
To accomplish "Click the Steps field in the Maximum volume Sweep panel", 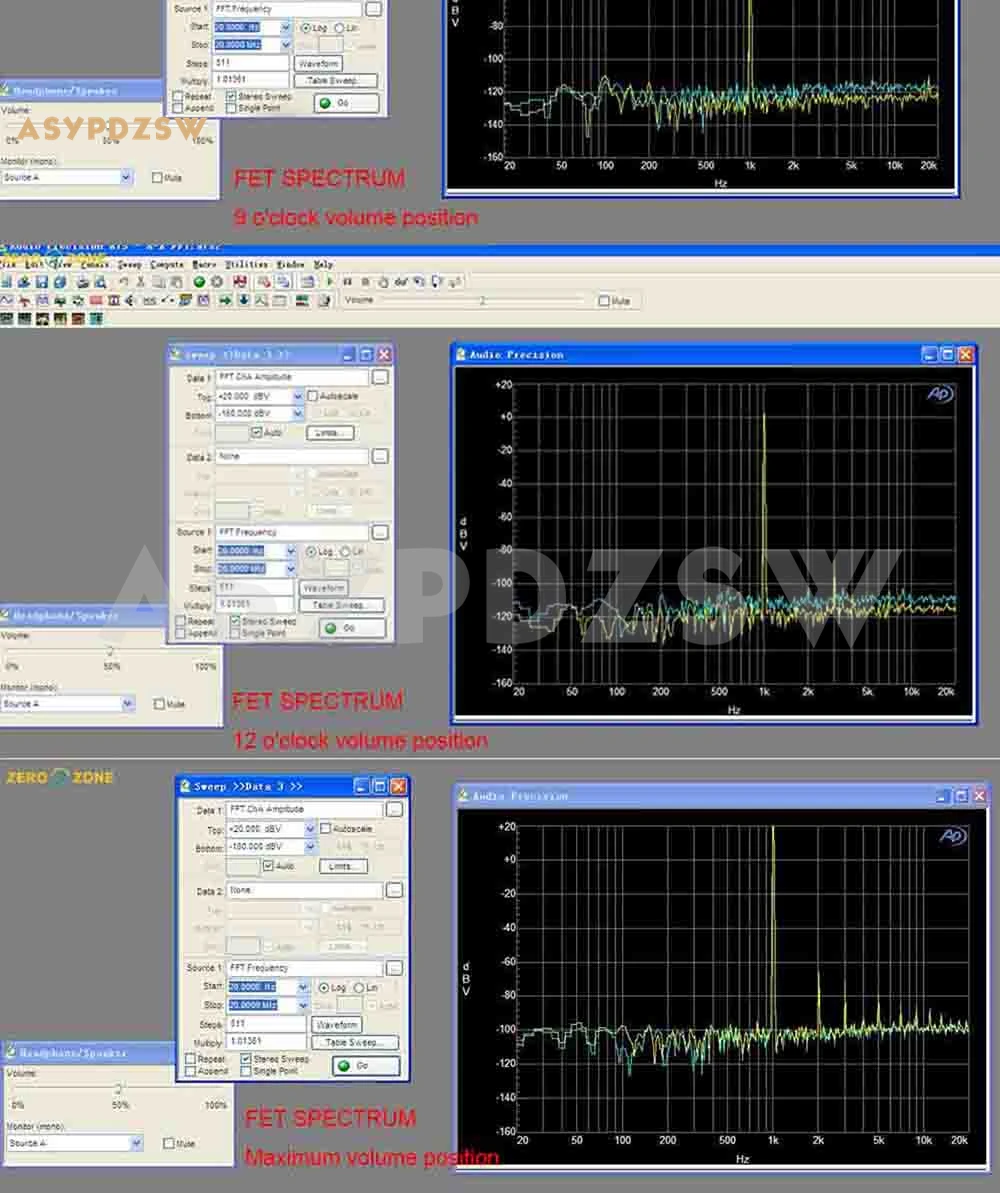I will (266, 1024).
